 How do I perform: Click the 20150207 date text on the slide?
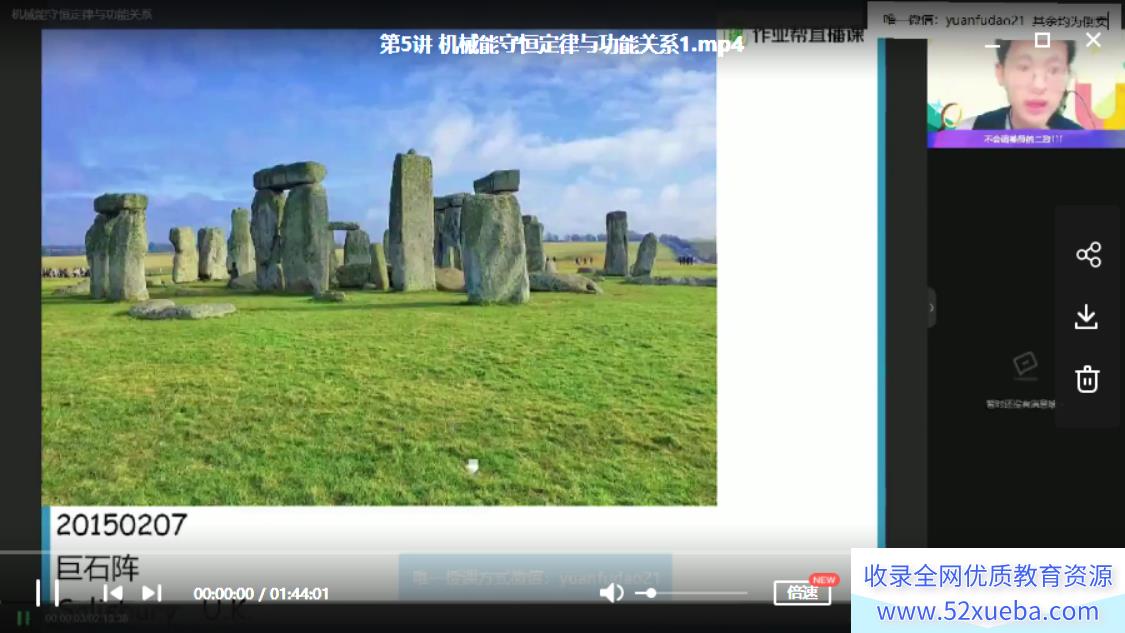(121, 525)
